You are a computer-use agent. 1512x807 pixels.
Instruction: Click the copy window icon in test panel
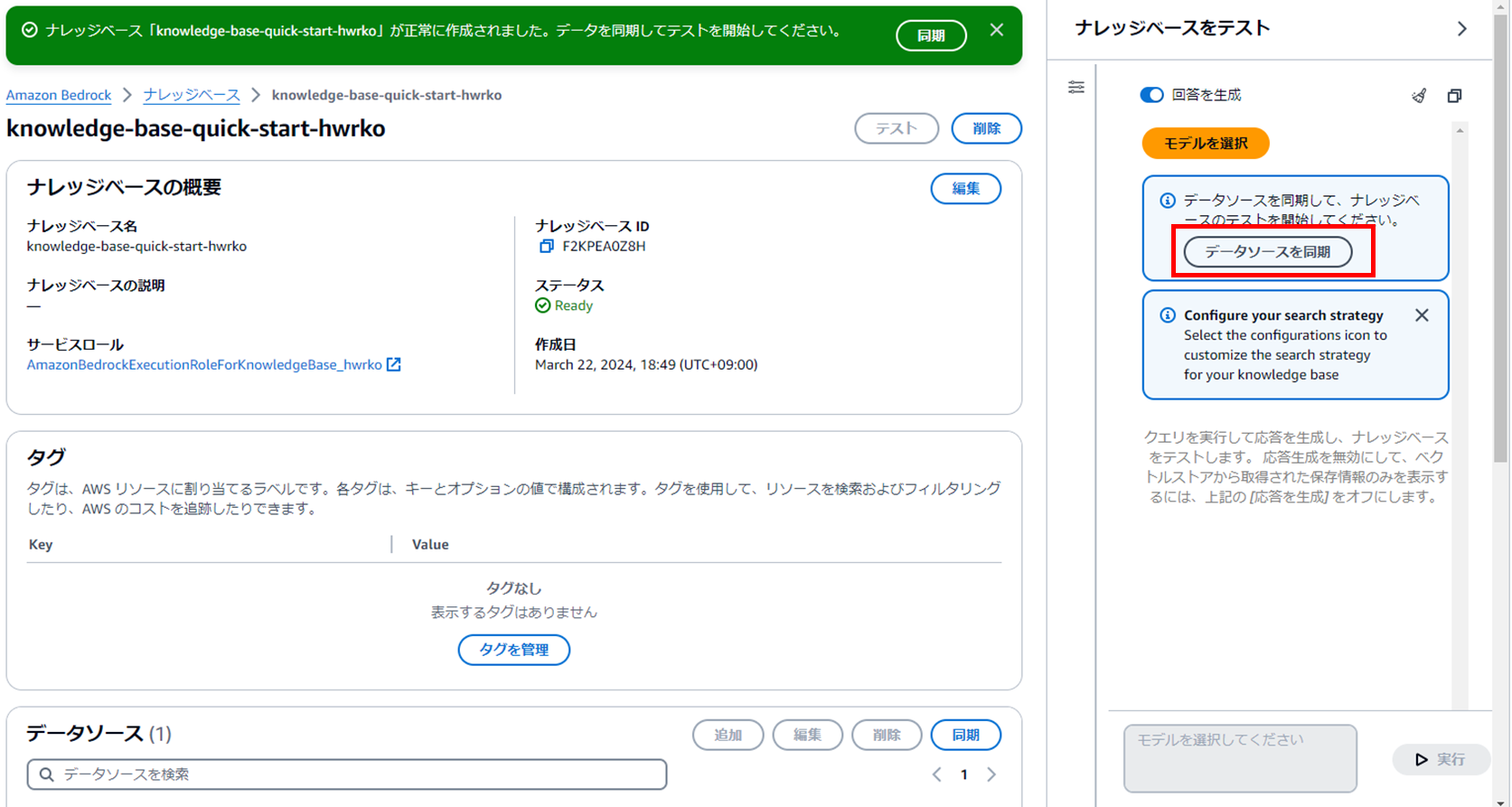click(x=1454, y=96)
